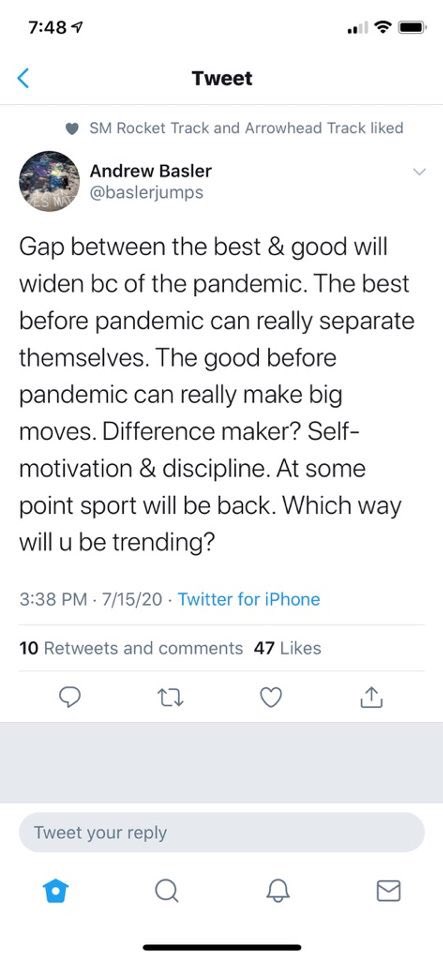Tap the retweet icon
Screen dimensions: 443x960
(x=171, y=697)
